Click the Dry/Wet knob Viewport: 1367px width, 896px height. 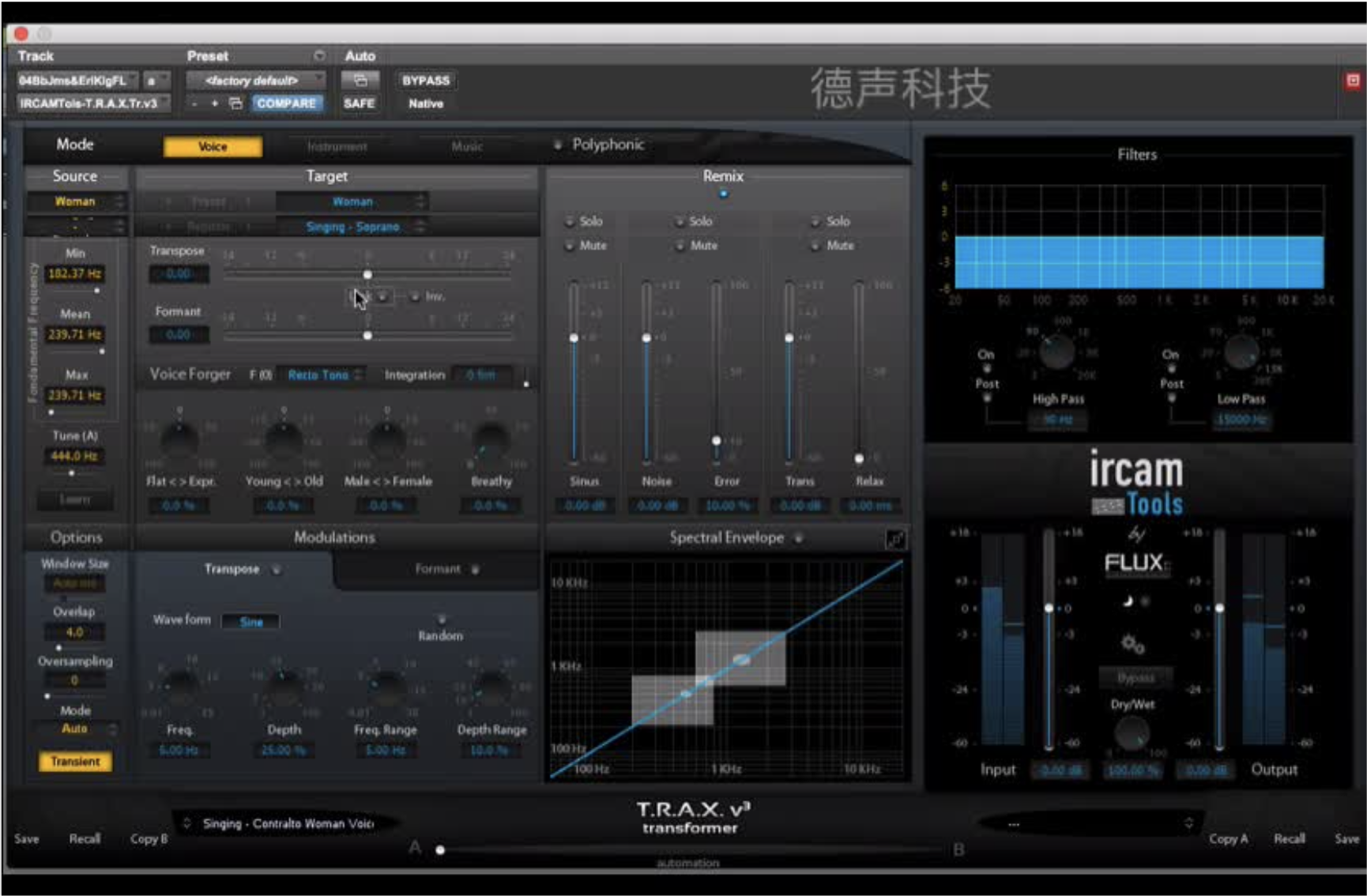tap(1132, 734)
